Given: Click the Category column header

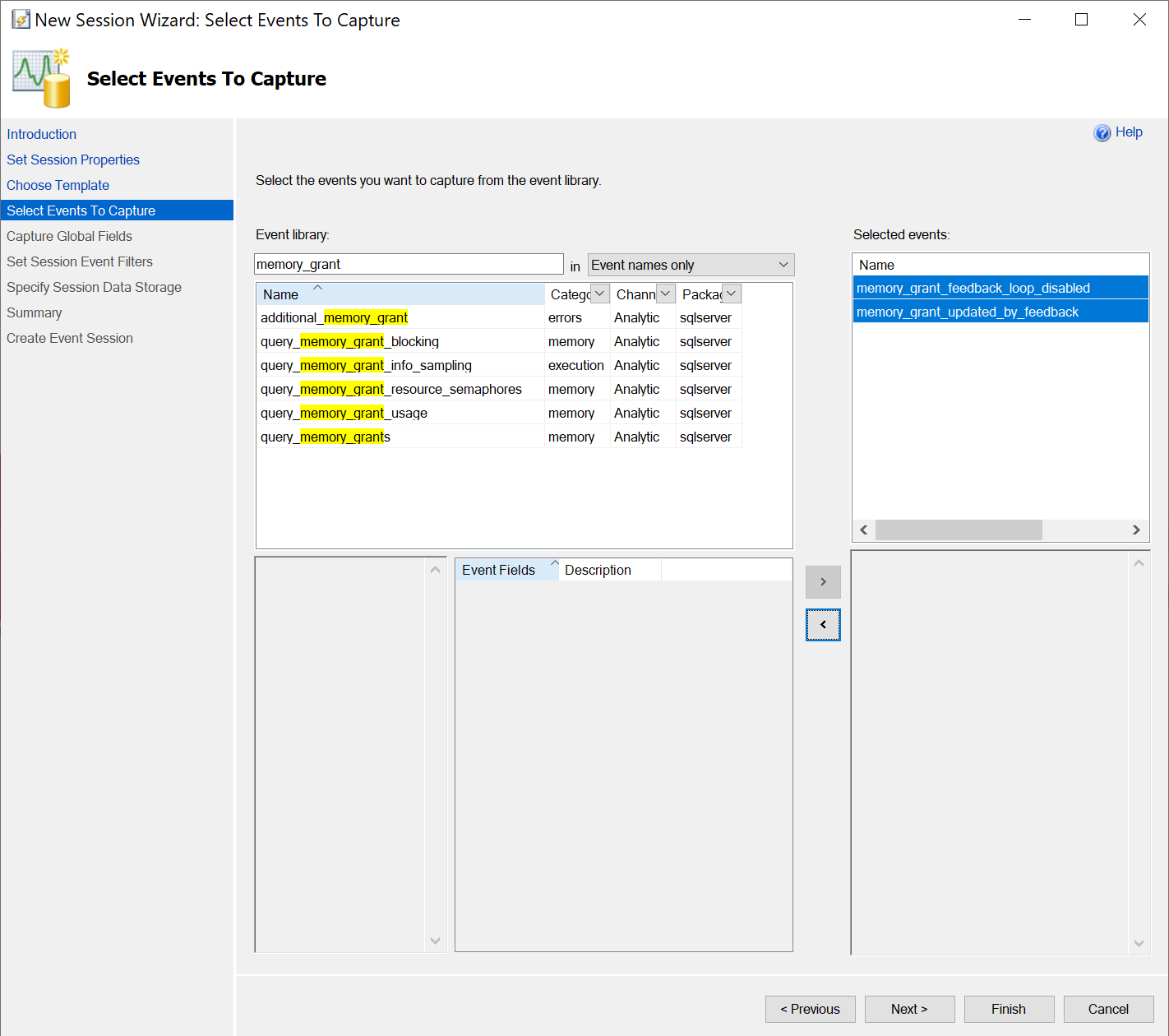Looking at the screenshot, I should click(x=570, y=294).
